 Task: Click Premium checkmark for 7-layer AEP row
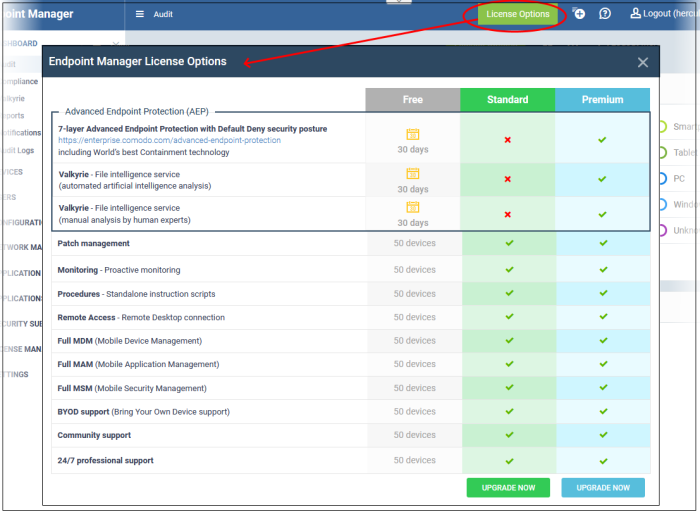coord(602,140)
